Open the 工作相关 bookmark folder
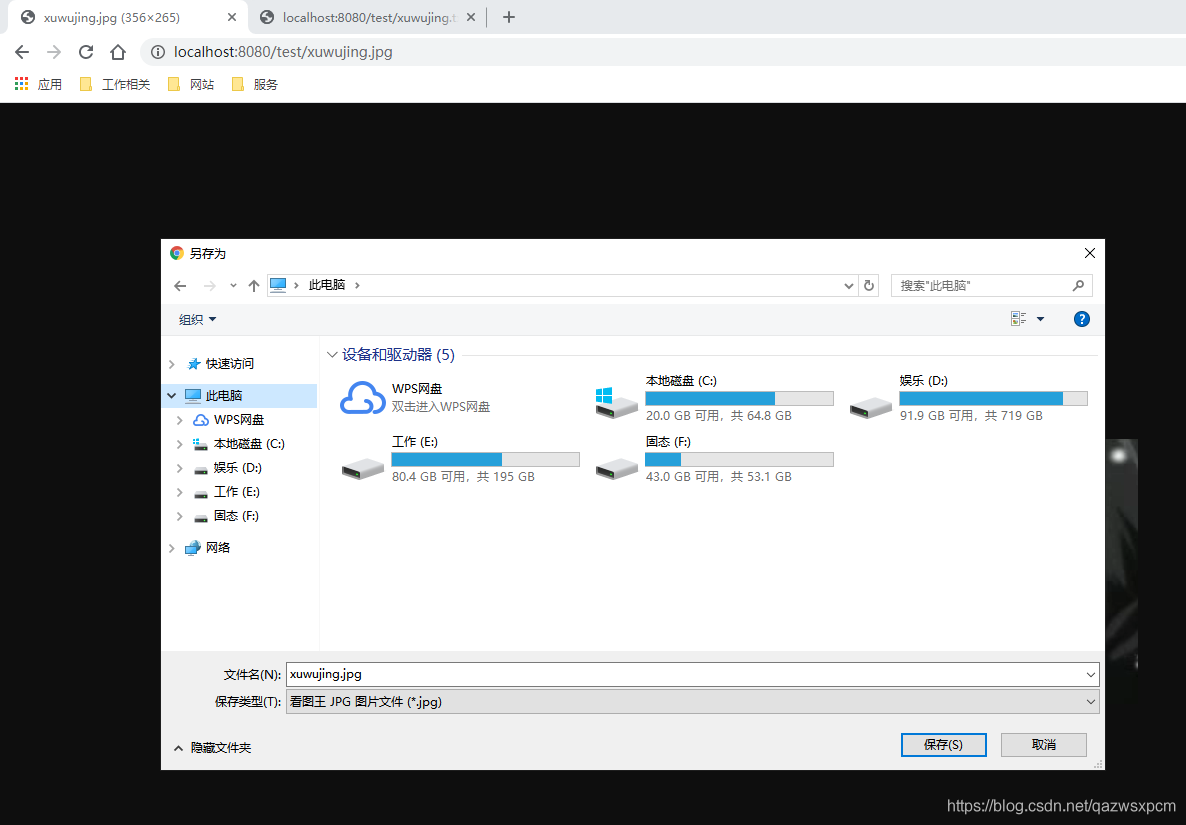Viewport: 1186px width, 825px height. pos(115,84)
